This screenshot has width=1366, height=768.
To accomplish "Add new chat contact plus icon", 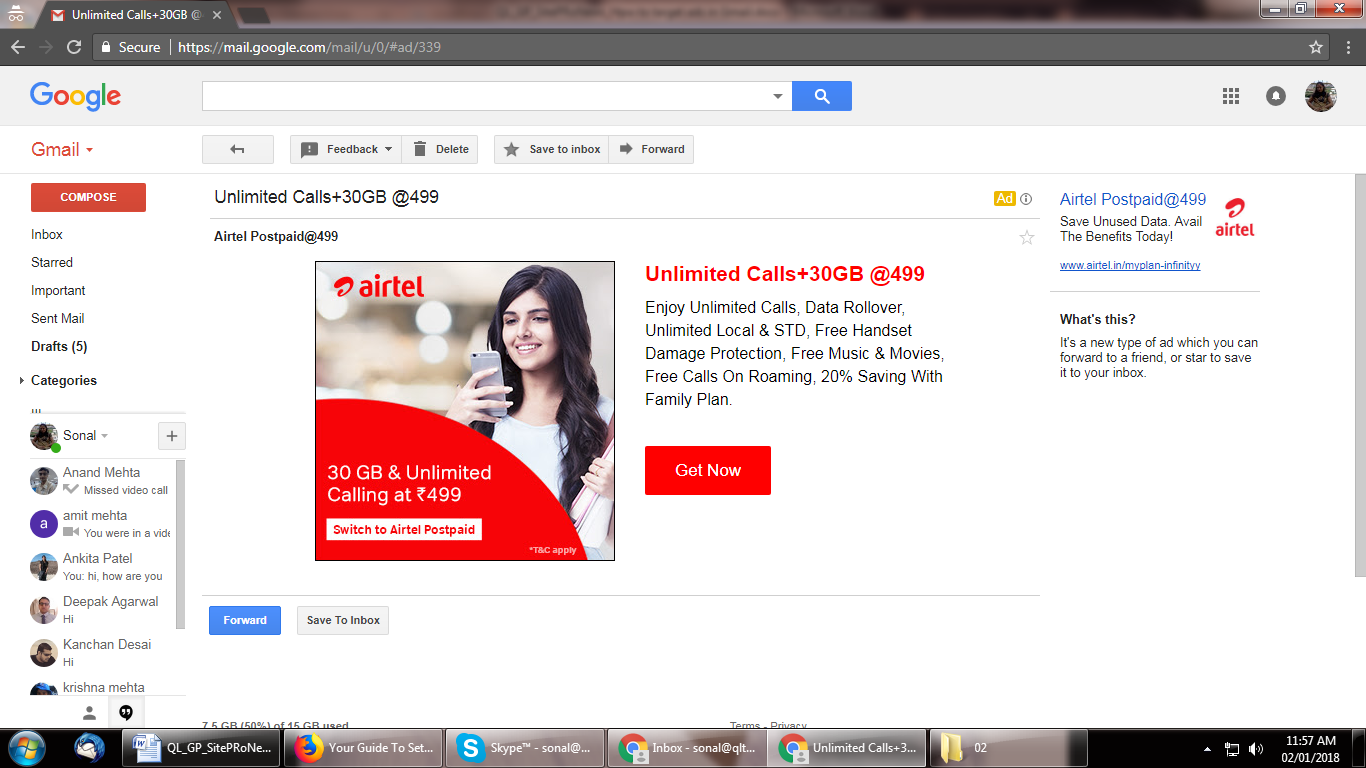I will coord(172,436).
